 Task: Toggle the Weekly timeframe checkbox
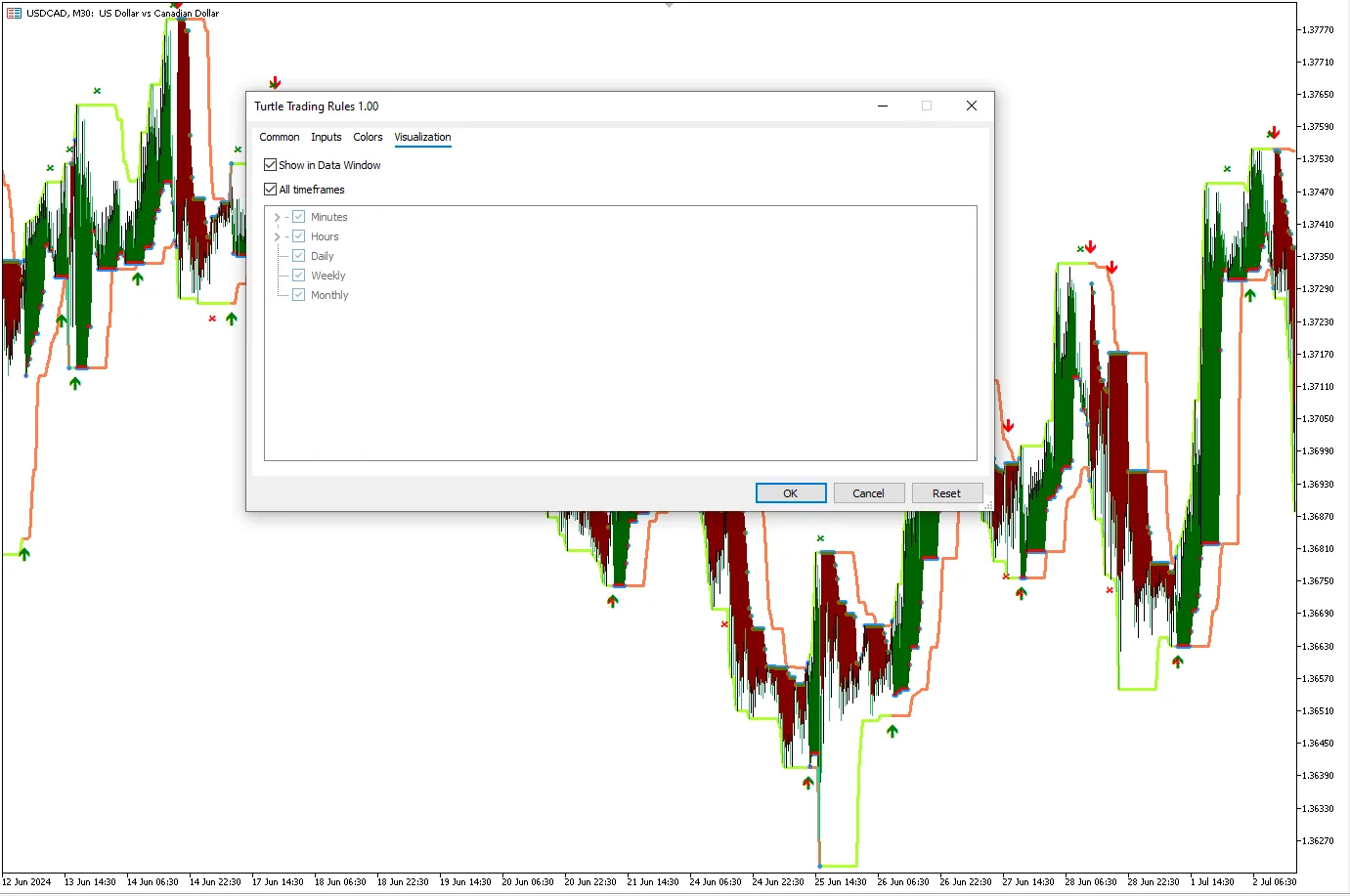point(299,276)
